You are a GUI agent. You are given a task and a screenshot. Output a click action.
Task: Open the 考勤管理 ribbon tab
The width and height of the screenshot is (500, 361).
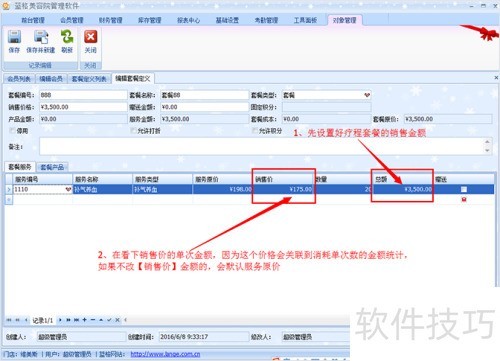(x=266, y=20)
